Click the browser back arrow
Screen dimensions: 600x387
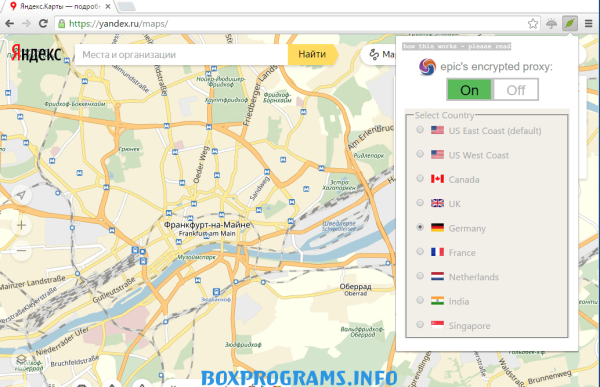10,24
